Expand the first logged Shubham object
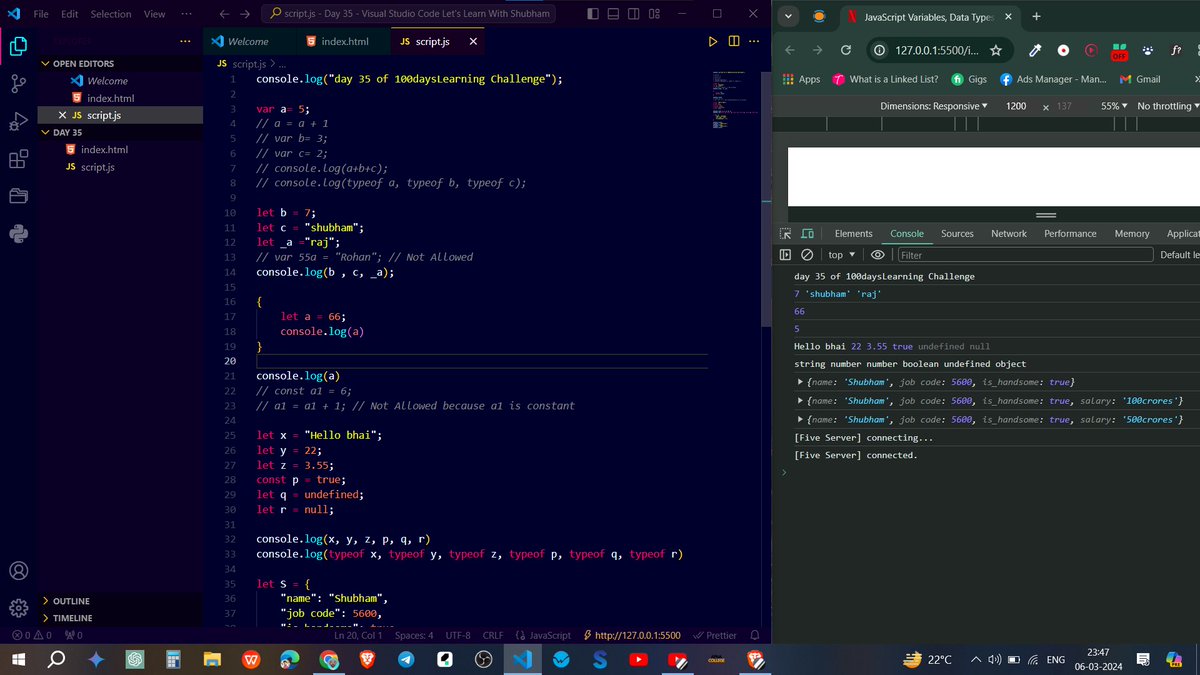Screen dimensions: 1200x675 coord(799,383)
